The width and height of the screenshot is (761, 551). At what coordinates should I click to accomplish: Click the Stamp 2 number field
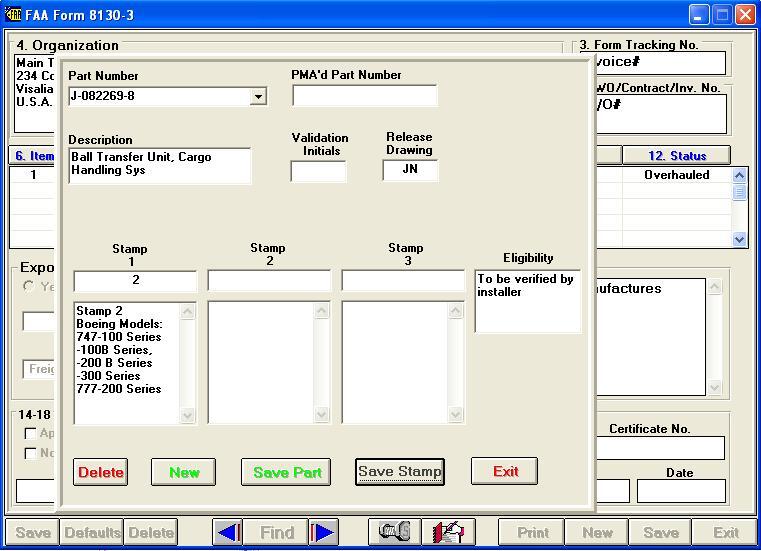(269, 281)
